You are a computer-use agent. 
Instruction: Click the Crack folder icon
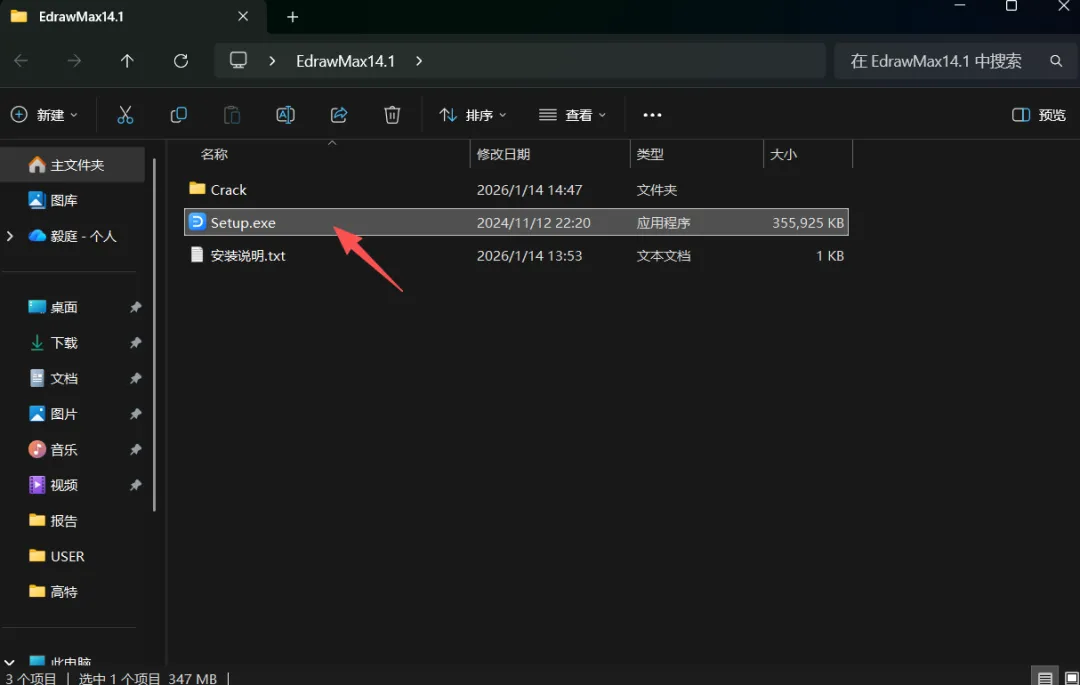[197, 189]
